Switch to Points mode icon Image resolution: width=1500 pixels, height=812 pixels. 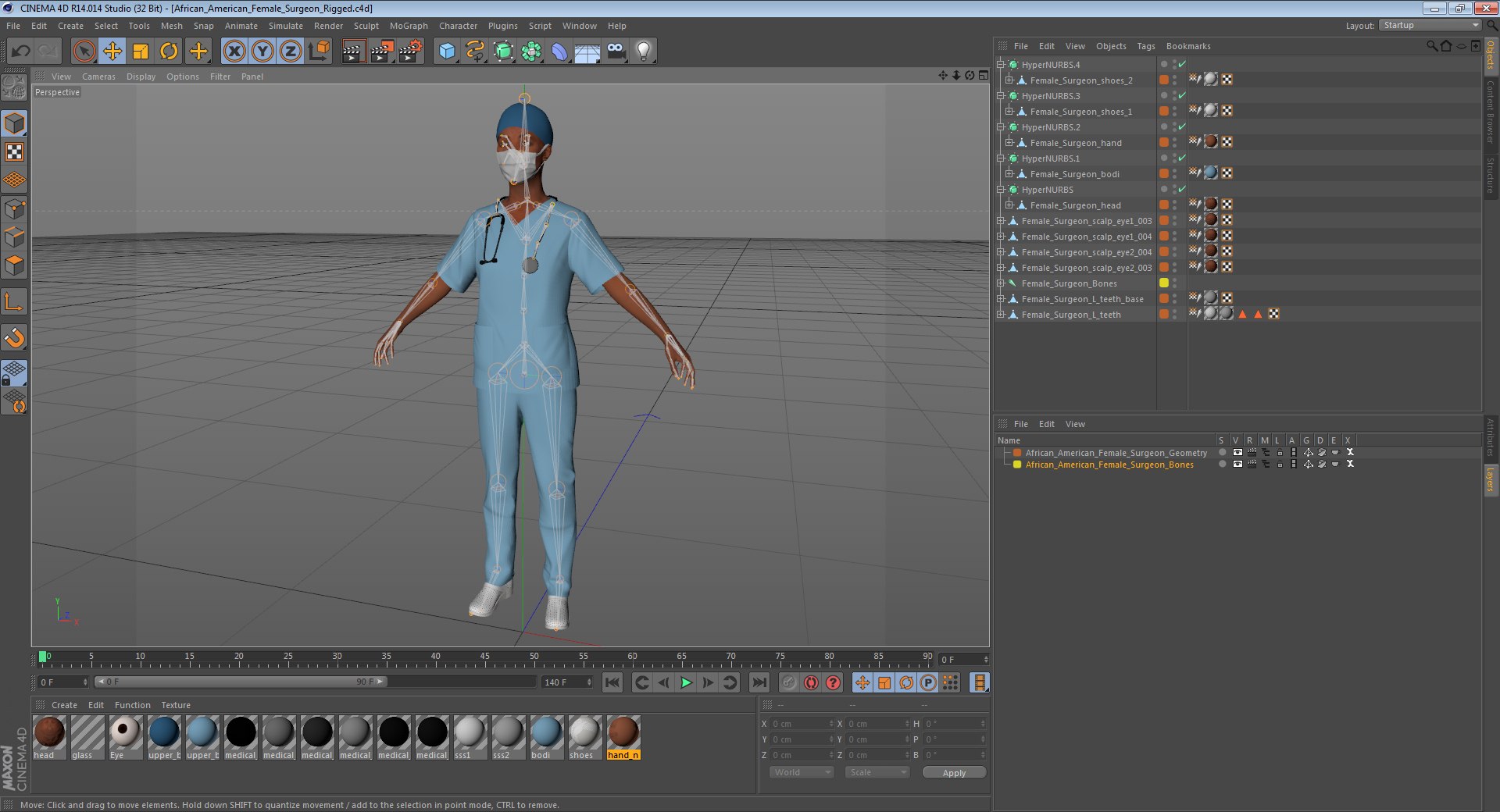pyautogui.click(x=14, y=209)
